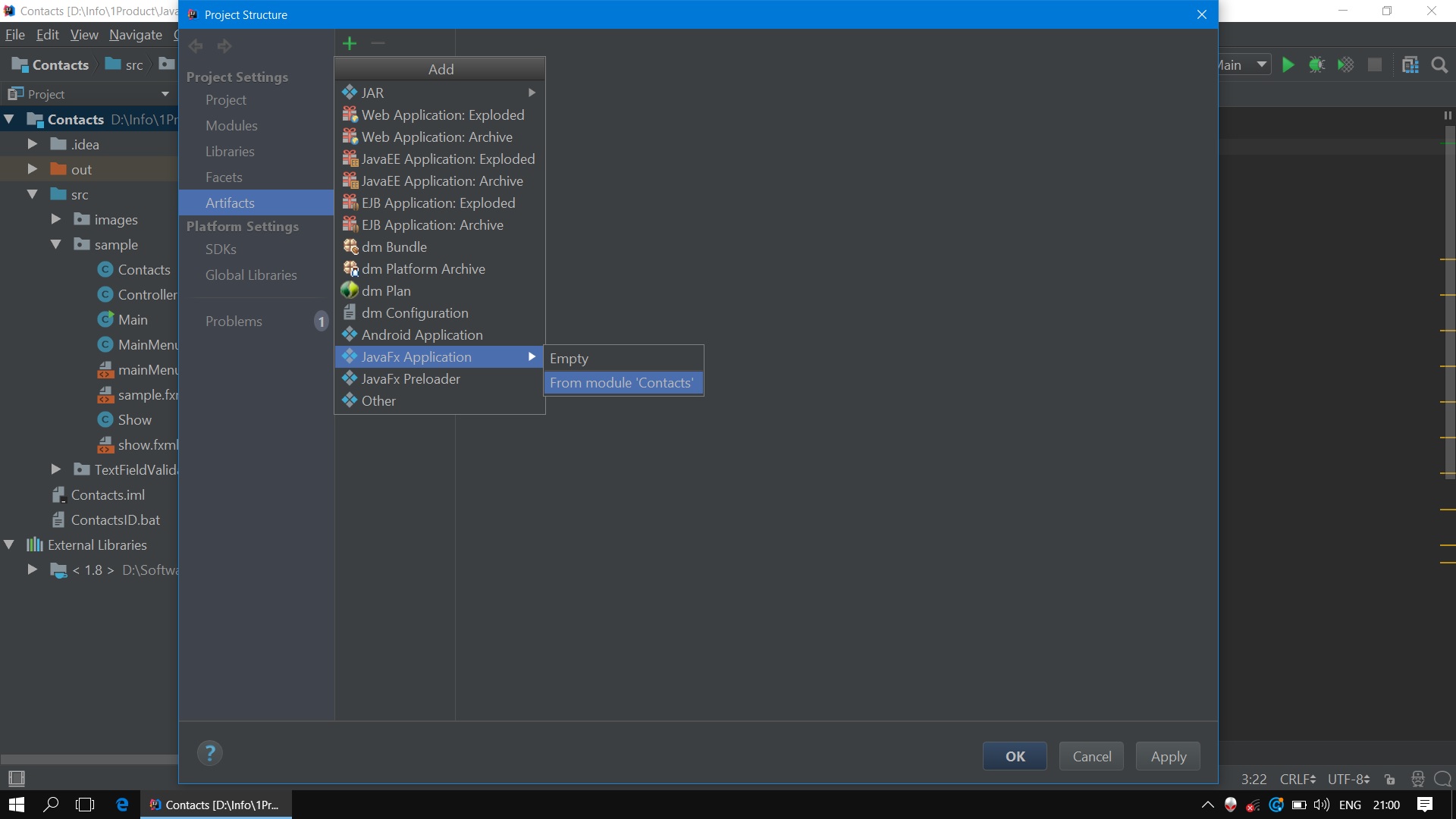Click the Debug bug icon in IDE toolbar
The height and width of the screenshot is (819, 1456).
coord(1317,65)
